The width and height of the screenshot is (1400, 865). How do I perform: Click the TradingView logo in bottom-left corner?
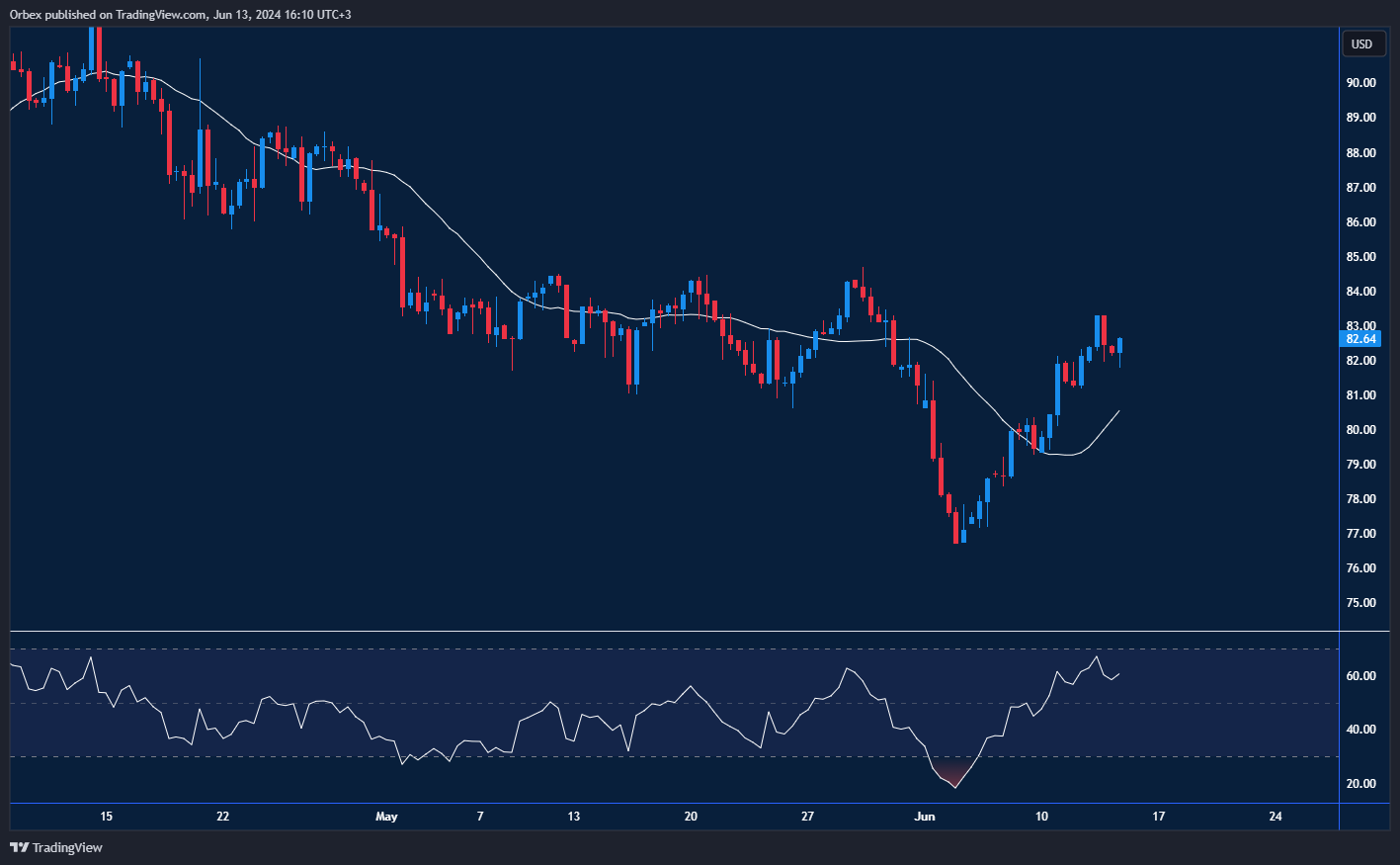click(56, 847)
